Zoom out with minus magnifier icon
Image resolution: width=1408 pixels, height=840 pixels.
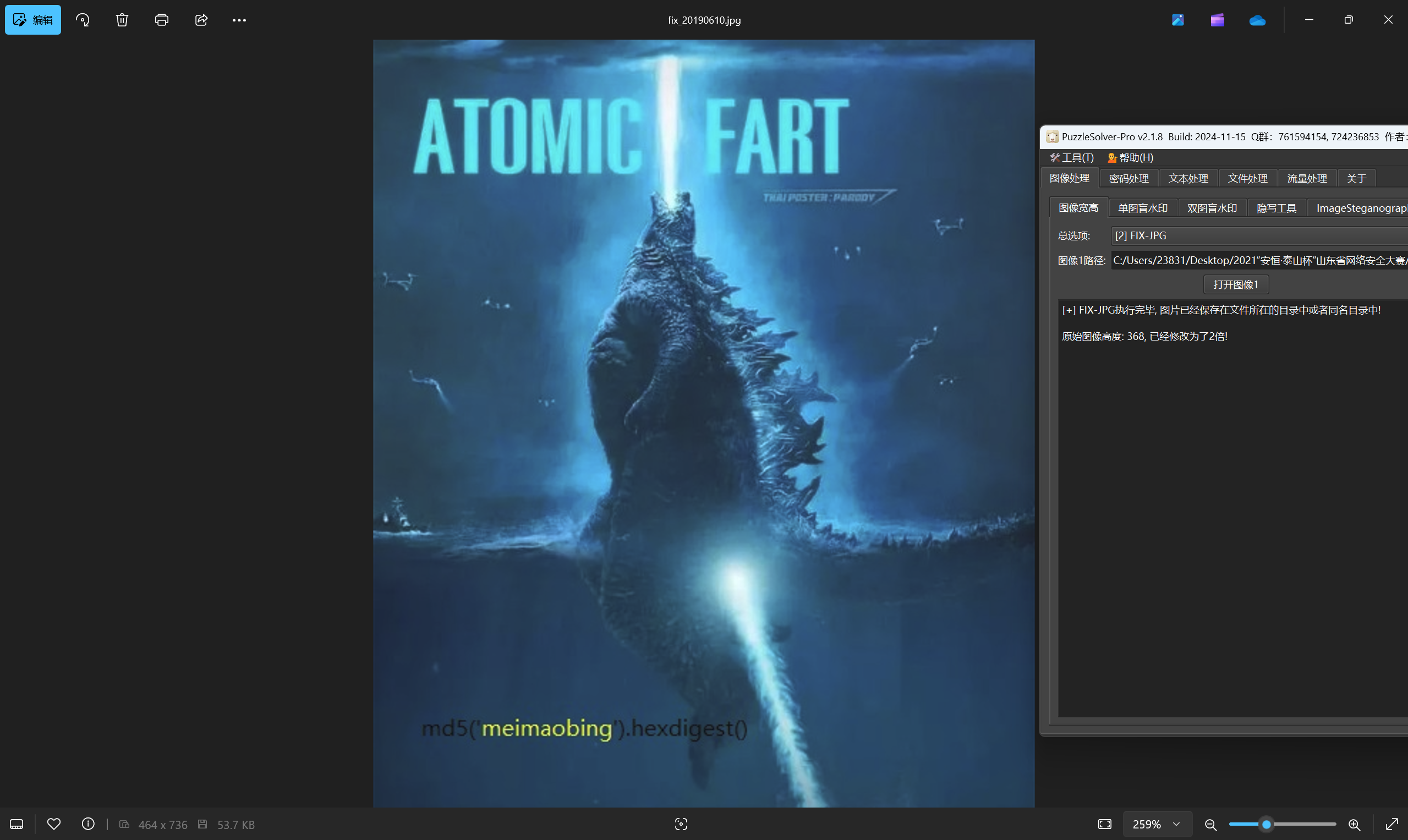click(1210, 824)
